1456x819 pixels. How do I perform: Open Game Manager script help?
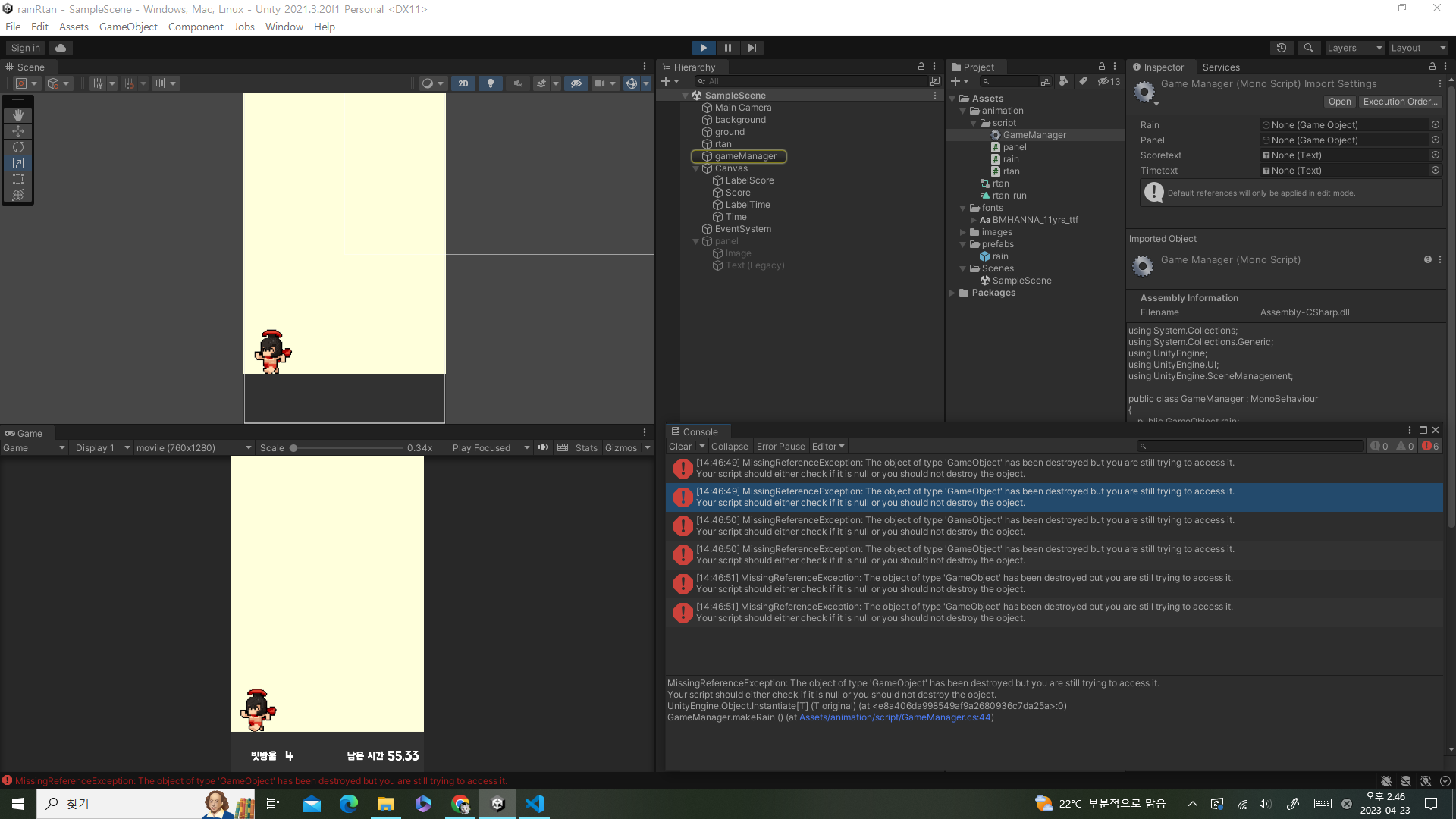[1428, 259]
